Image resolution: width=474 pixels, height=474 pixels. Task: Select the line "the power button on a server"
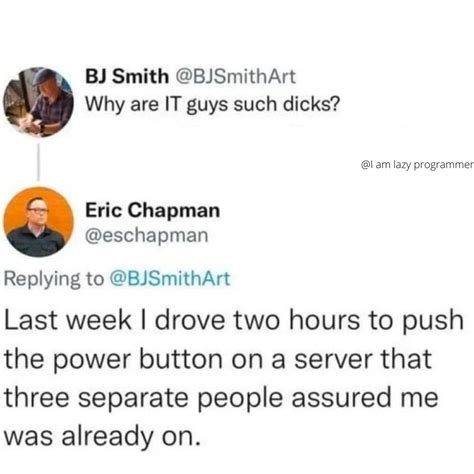[x=218, y=359]
